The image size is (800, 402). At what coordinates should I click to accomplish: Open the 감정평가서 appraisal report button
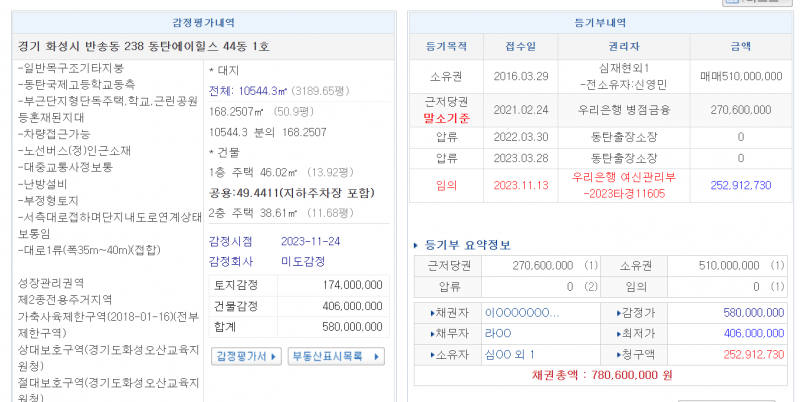tap(245, 356)
